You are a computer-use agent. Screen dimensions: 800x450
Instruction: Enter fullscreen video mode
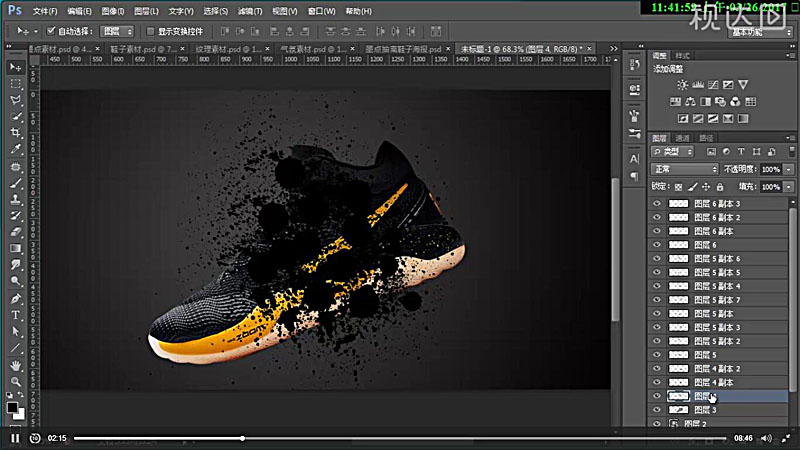(786, 438)
